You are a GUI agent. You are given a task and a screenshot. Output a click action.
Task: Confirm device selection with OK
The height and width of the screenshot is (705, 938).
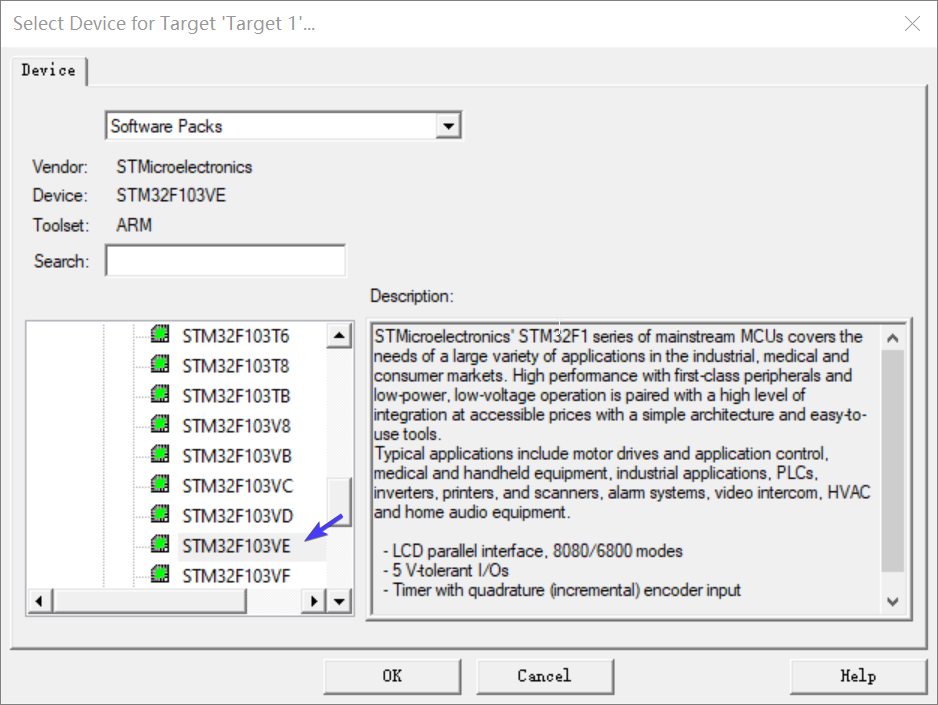coord(392,676)
